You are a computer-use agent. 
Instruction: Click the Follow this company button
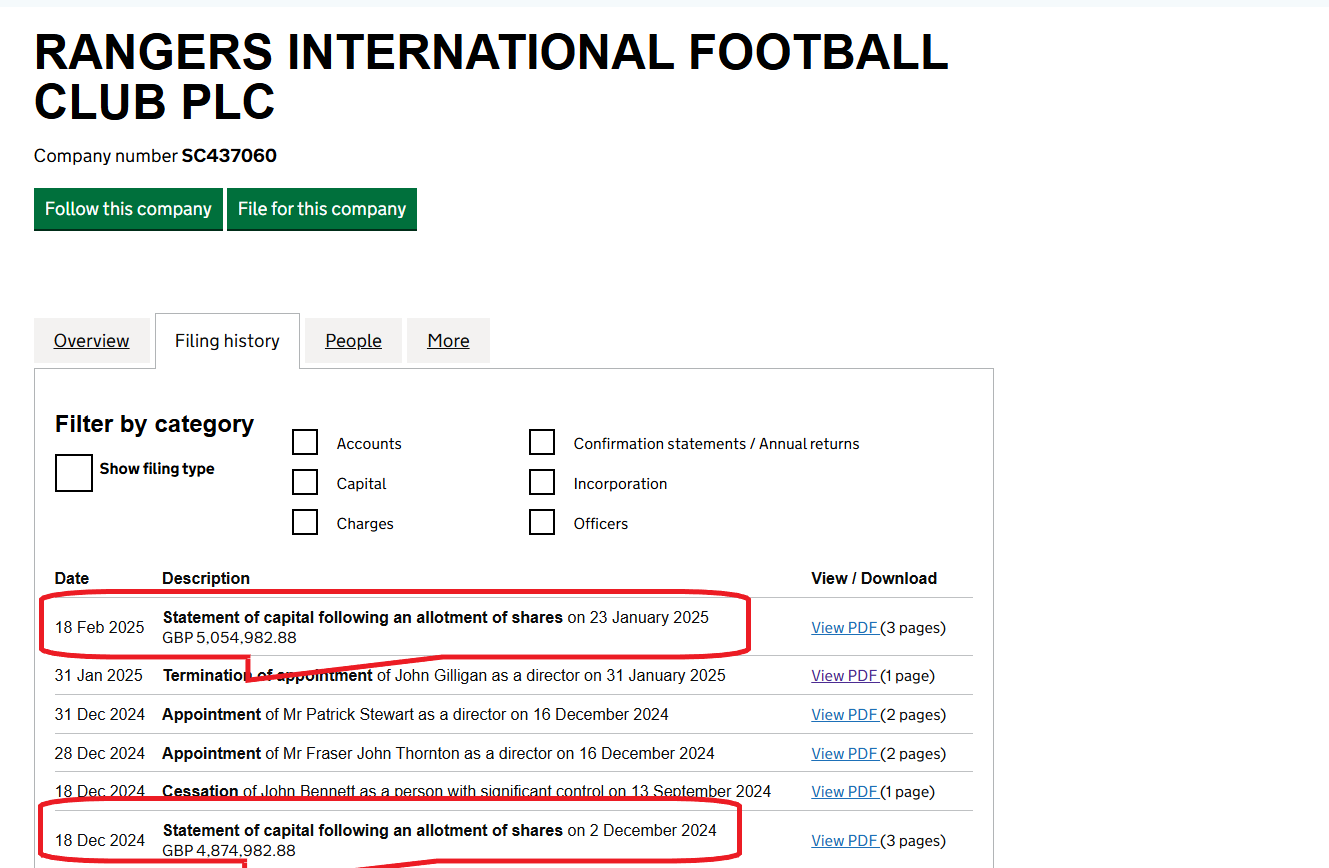tap(128, 209)
